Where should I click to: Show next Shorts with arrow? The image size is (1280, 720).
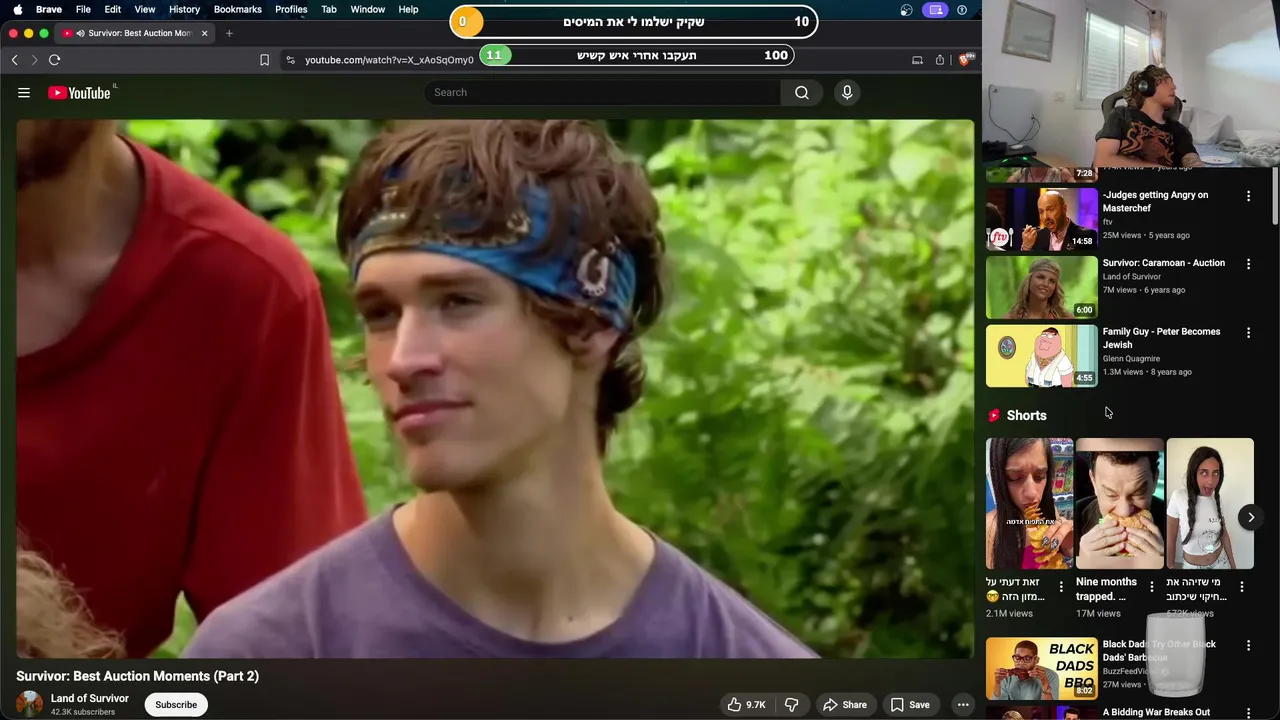pos(1250,517)
